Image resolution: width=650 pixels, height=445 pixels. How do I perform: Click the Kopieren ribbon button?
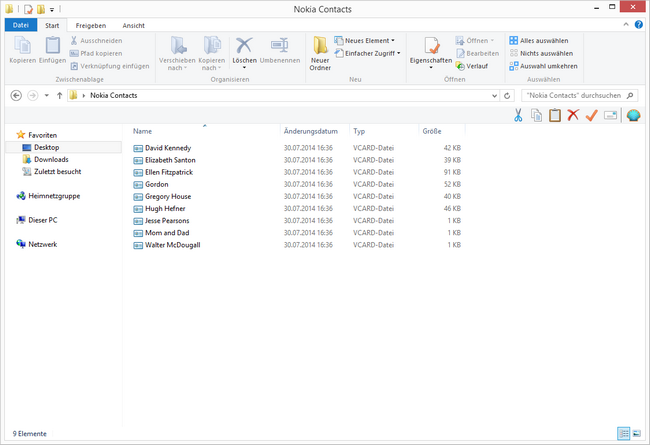pyautogui.click(x=22, y=50)
